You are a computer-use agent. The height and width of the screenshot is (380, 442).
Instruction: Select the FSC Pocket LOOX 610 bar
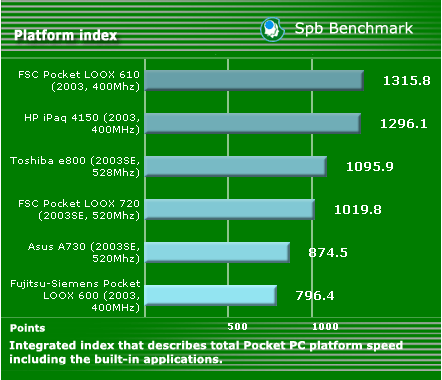(x=254, y=80)
